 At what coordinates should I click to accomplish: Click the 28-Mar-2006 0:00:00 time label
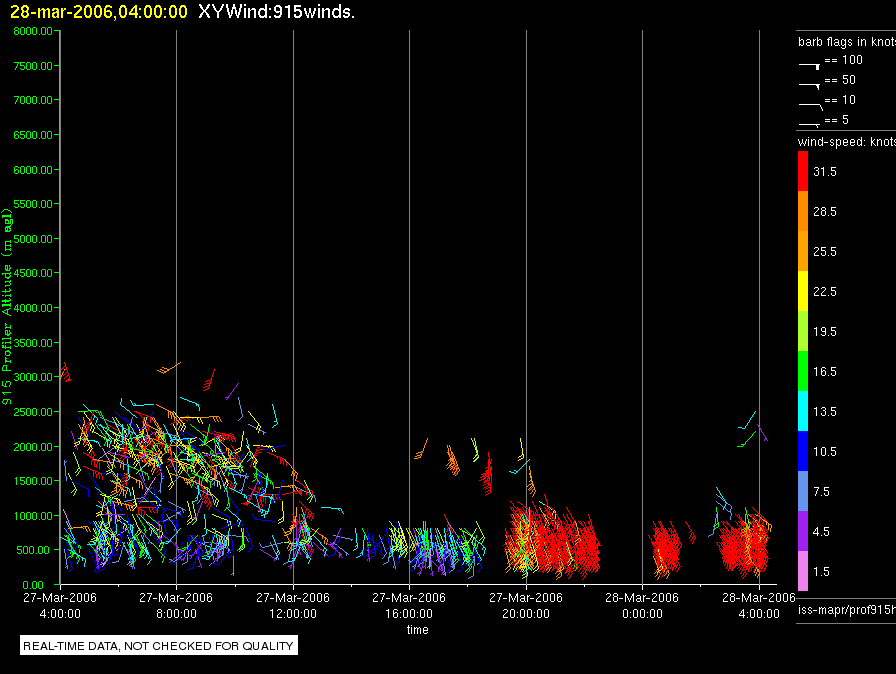(642, 605)
